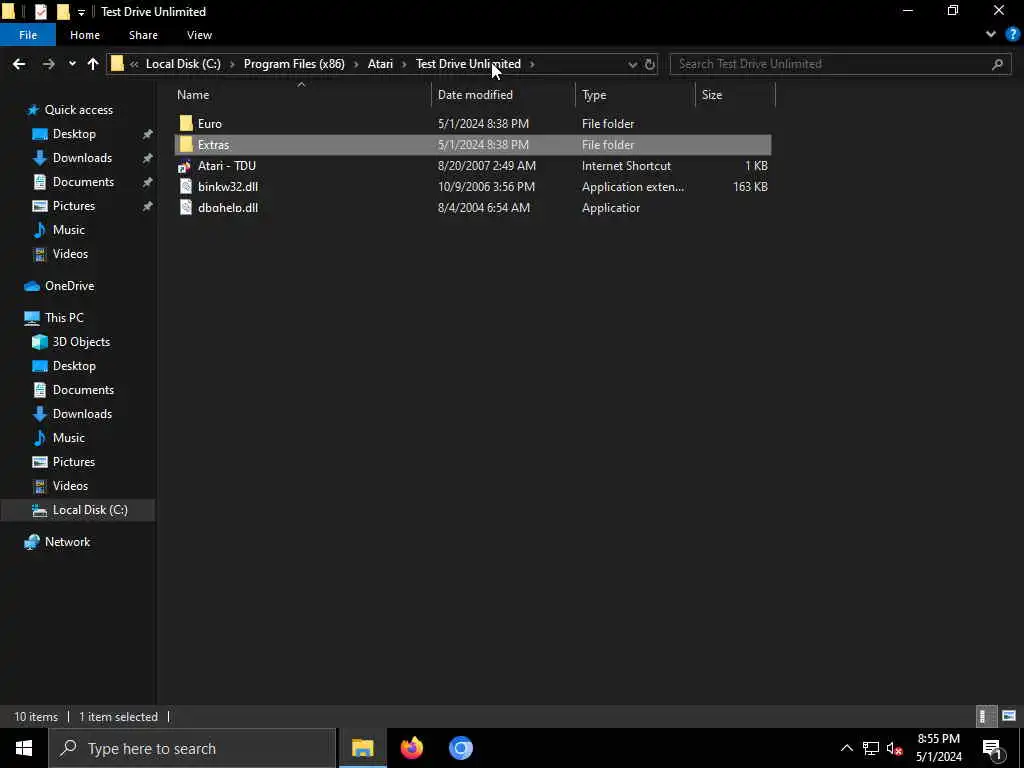
Task: Sort by the Name column header
Action: click(x=193, y=95)
